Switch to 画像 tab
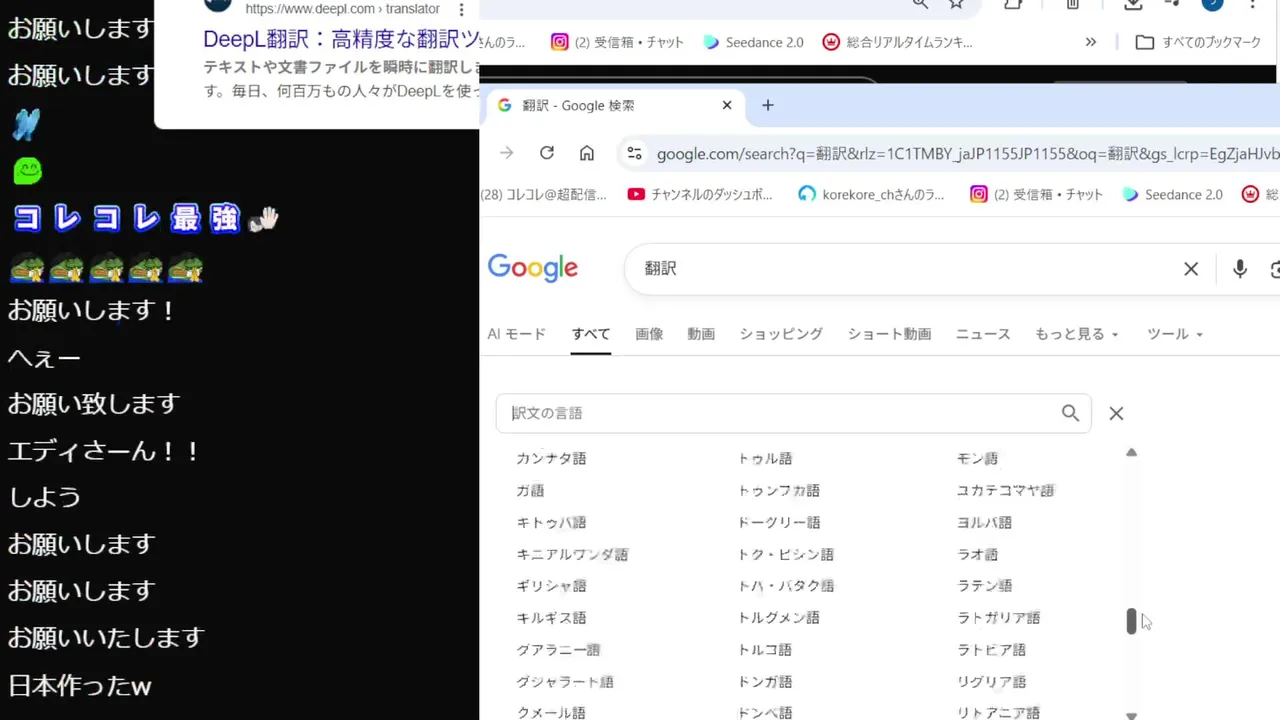Viewport: 1280px width, 720px height. pyautogui.click(x=649, y=334)
